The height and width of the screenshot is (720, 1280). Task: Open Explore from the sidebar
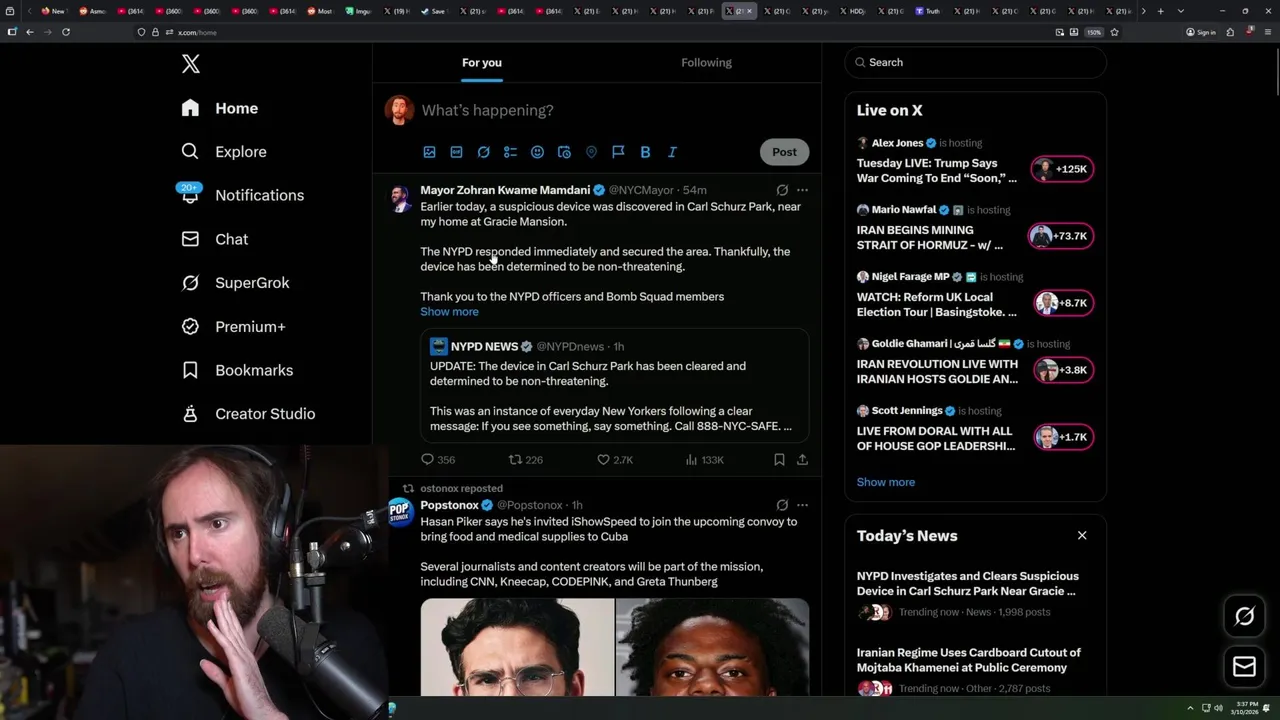point(224,152)
